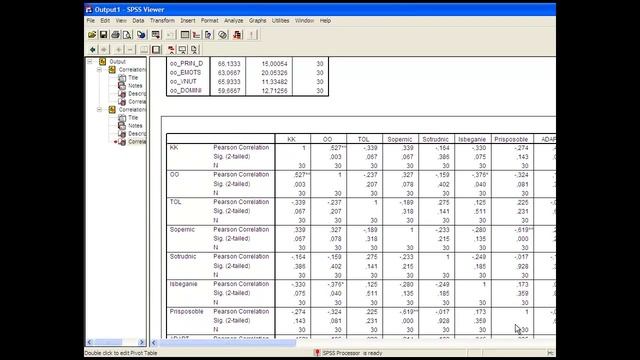640x360 pixels.
Task: Open the Help menu
Action: [x=325, y=20]
